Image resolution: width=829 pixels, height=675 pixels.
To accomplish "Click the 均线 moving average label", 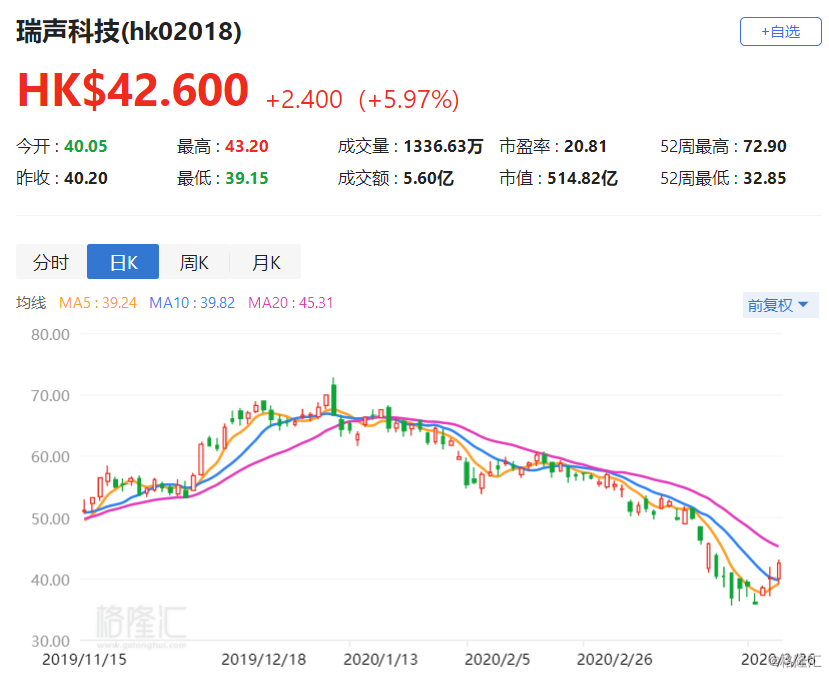I will [x=31, y=303].
